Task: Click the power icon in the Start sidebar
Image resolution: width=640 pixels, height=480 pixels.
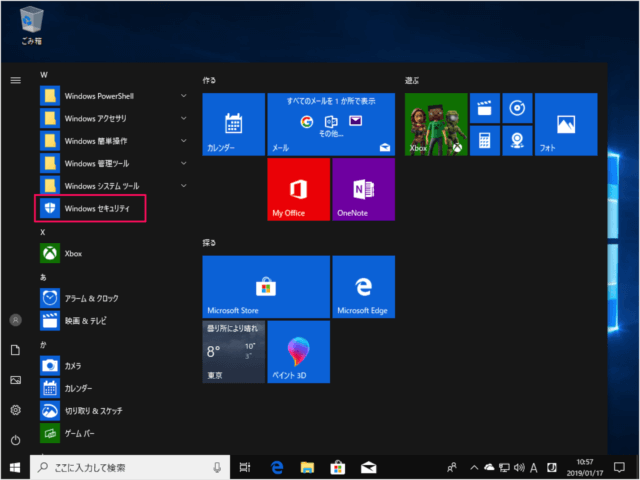Action: (x=15, y=439)
